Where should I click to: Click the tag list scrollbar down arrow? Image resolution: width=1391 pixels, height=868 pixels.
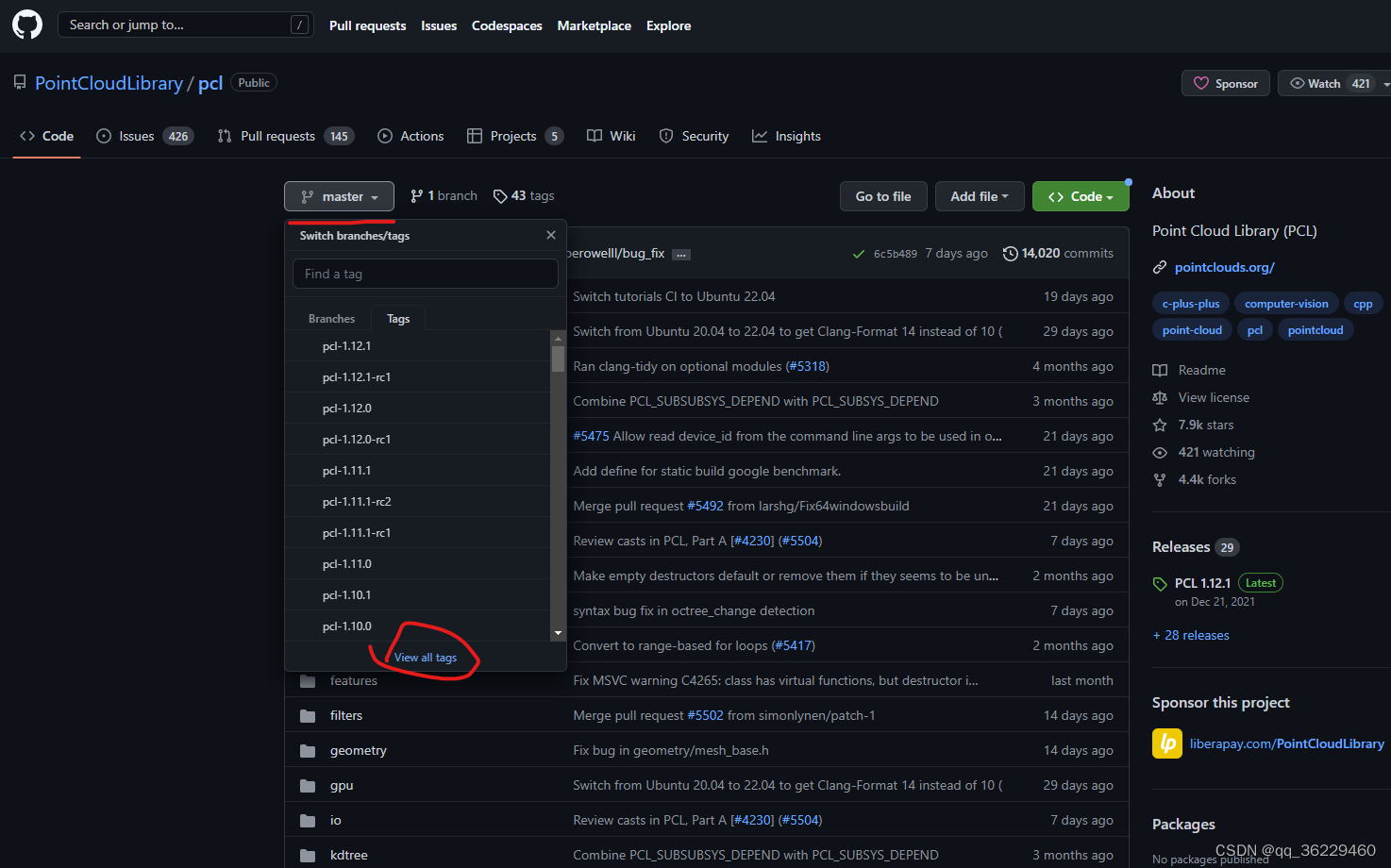(559, 633)
